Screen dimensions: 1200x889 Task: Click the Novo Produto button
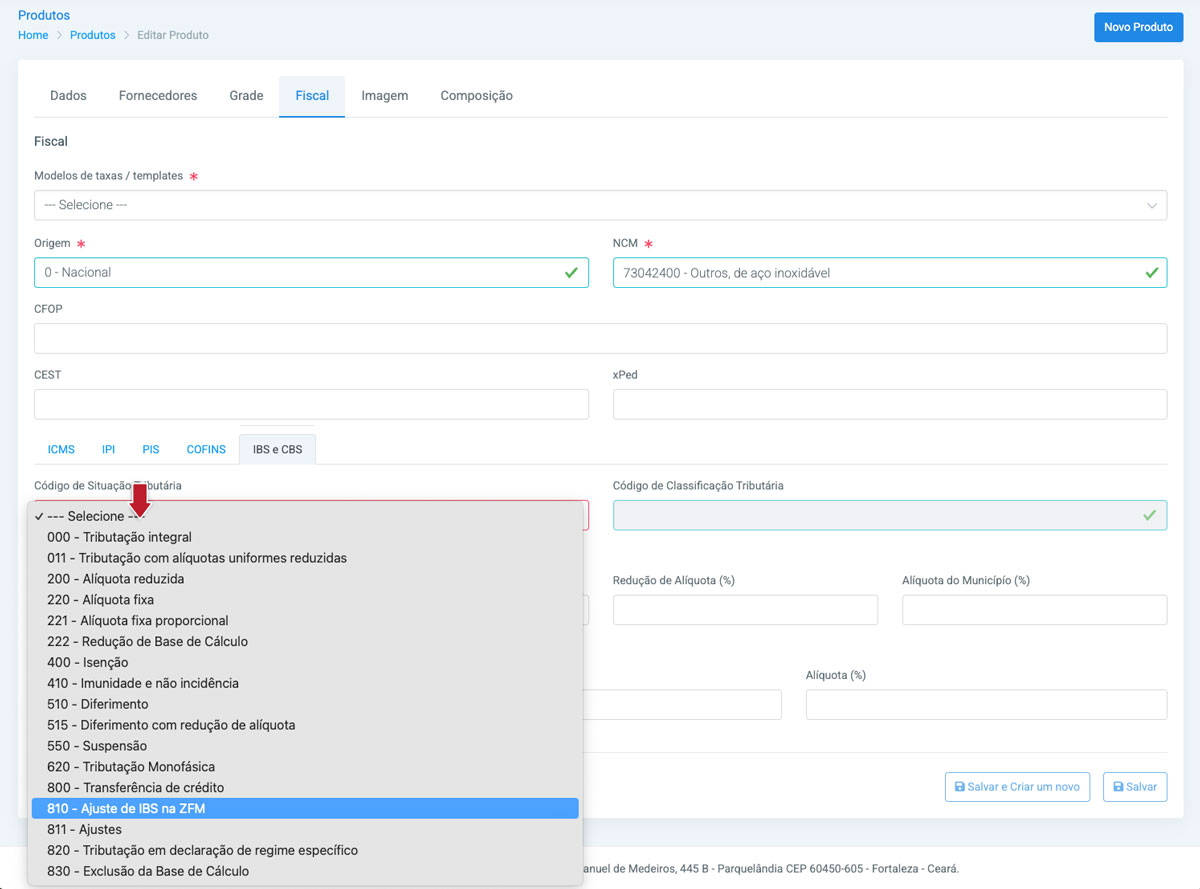pyautogui.click(x=1138, y=27)
